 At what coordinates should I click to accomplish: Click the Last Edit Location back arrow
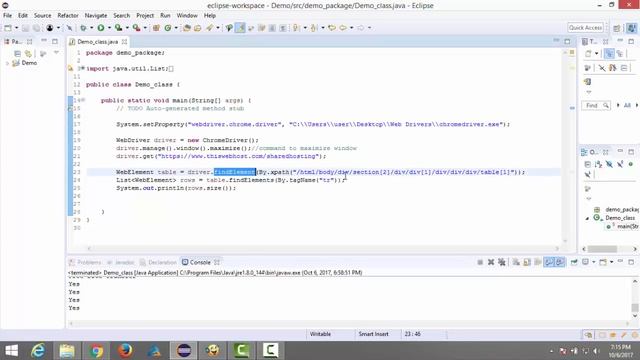point(332,28)
